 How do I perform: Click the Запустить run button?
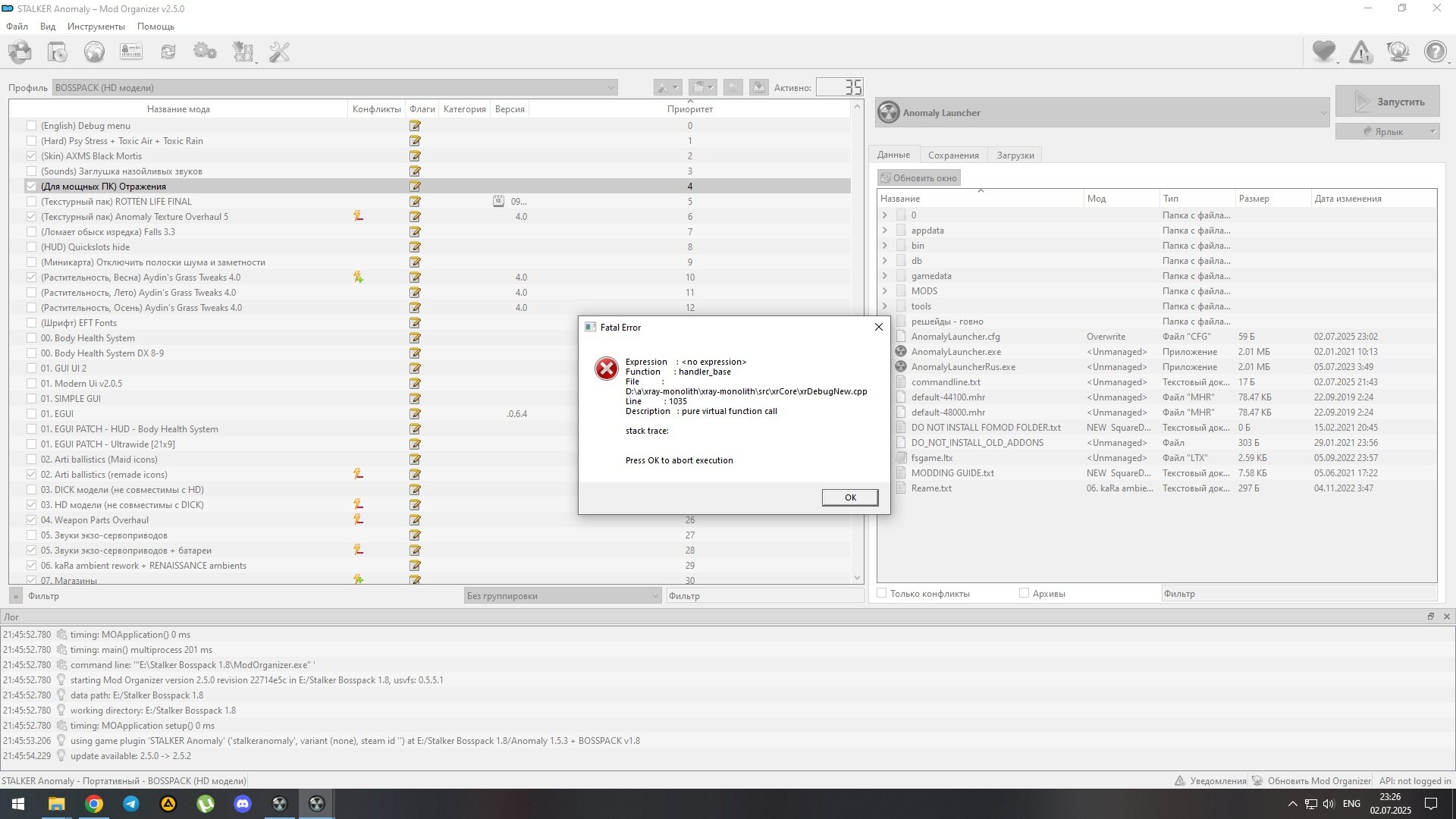pyautogui.click(x=1388, y=102)
